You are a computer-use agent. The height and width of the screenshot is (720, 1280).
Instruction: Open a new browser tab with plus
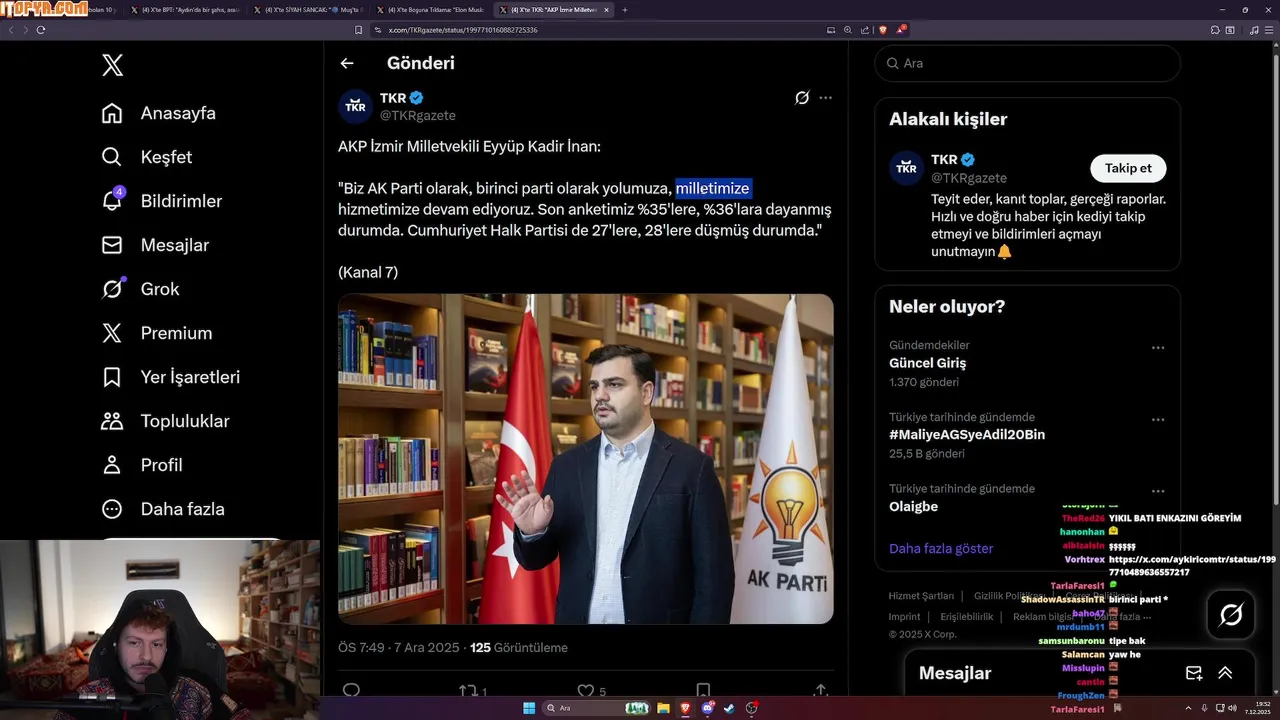[625, 10]
